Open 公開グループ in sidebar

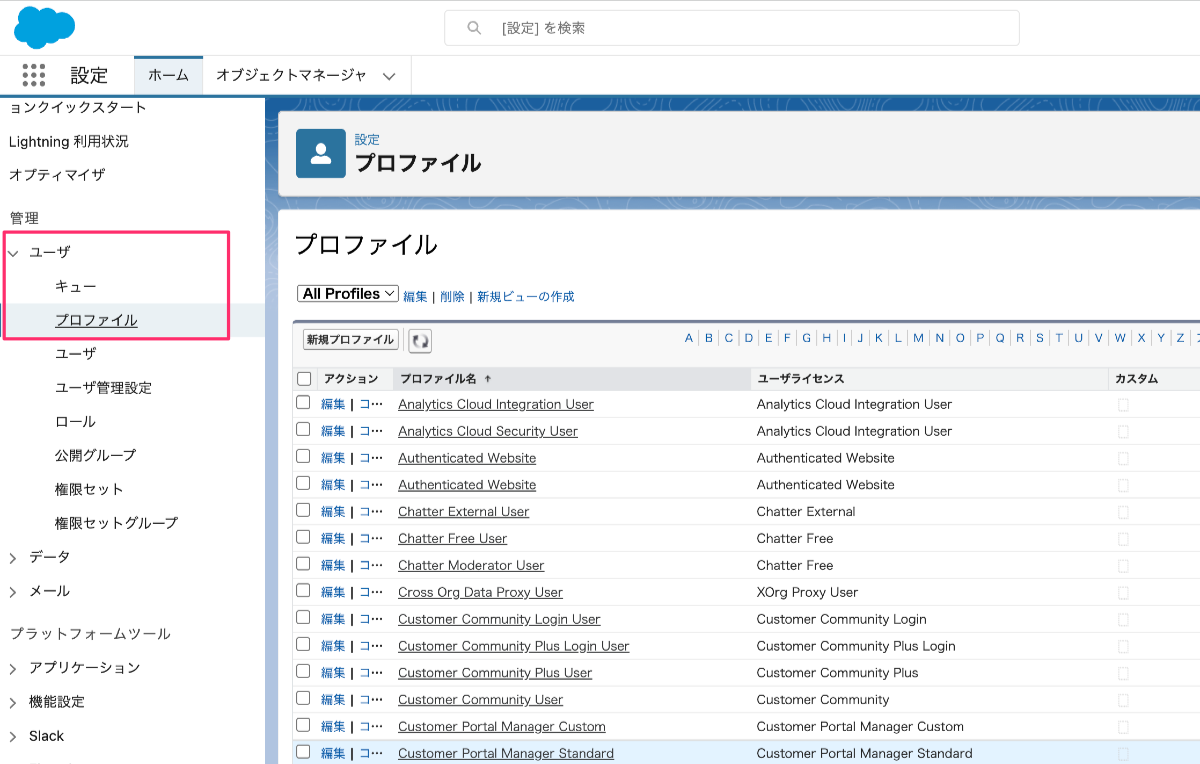point(95,455)
